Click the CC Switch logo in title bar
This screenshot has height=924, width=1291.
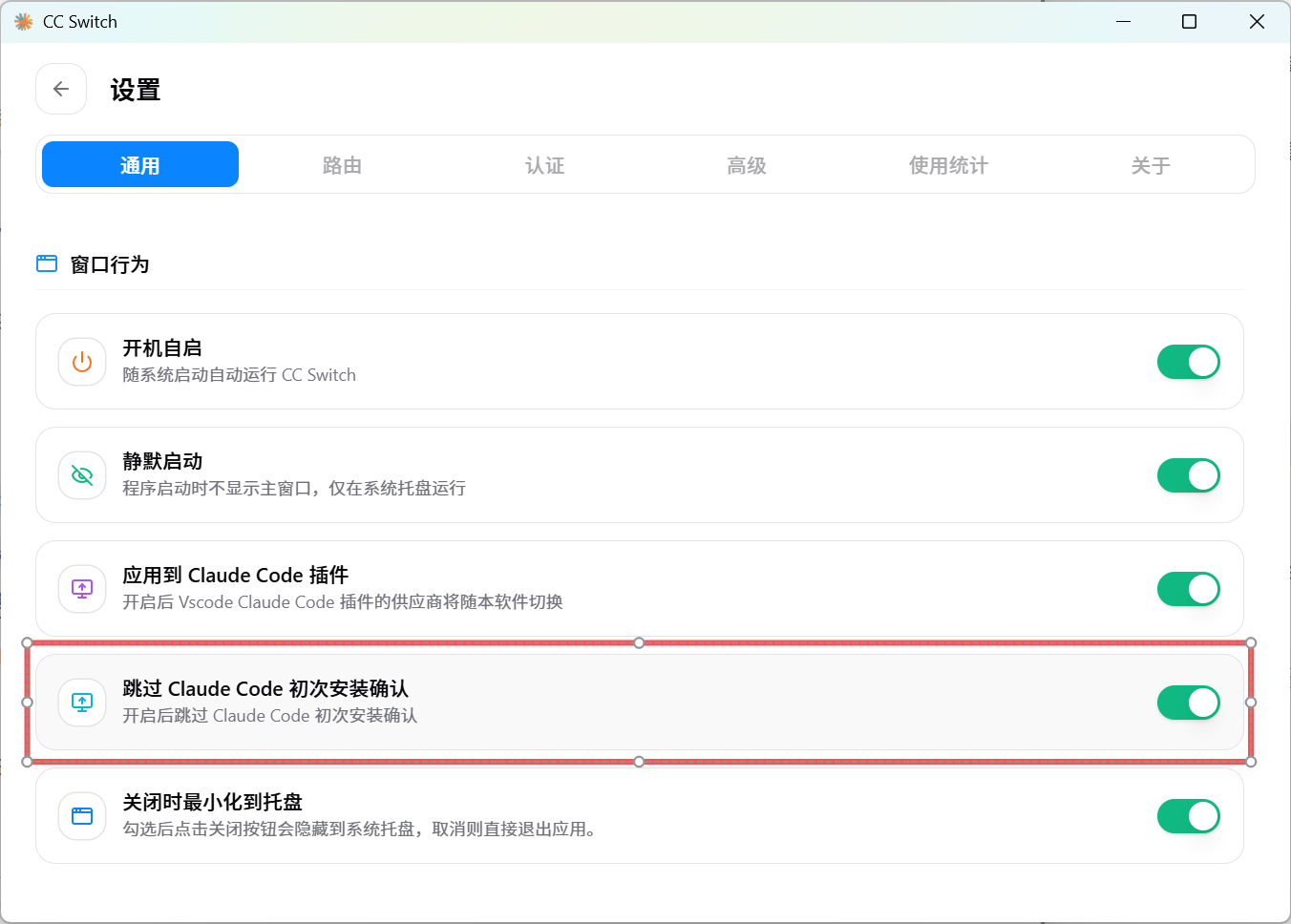(23, 21)
